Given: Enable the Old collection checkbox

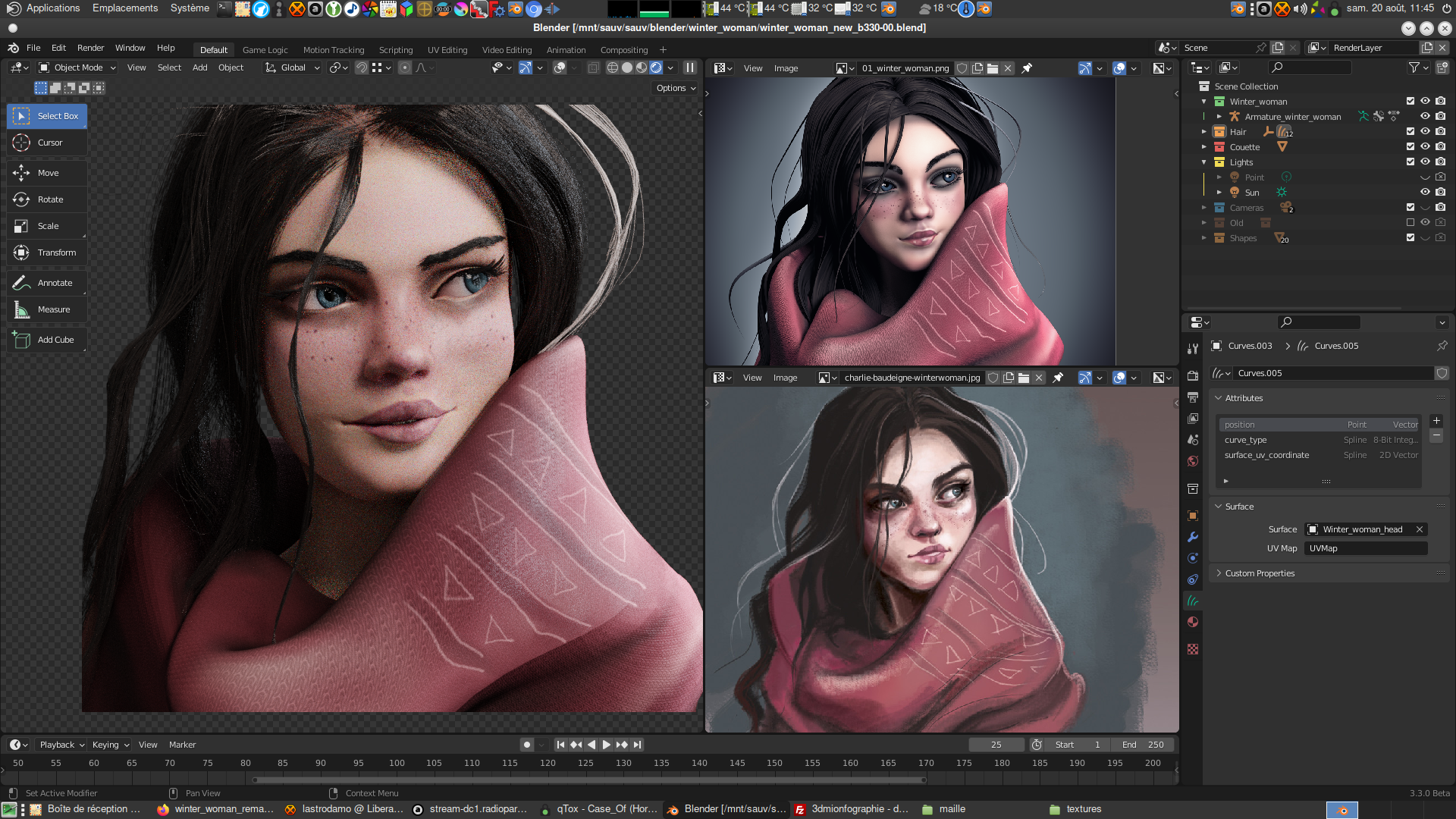Looking at the screenshot, I should pyautogui.click(x=1410, y=222).
